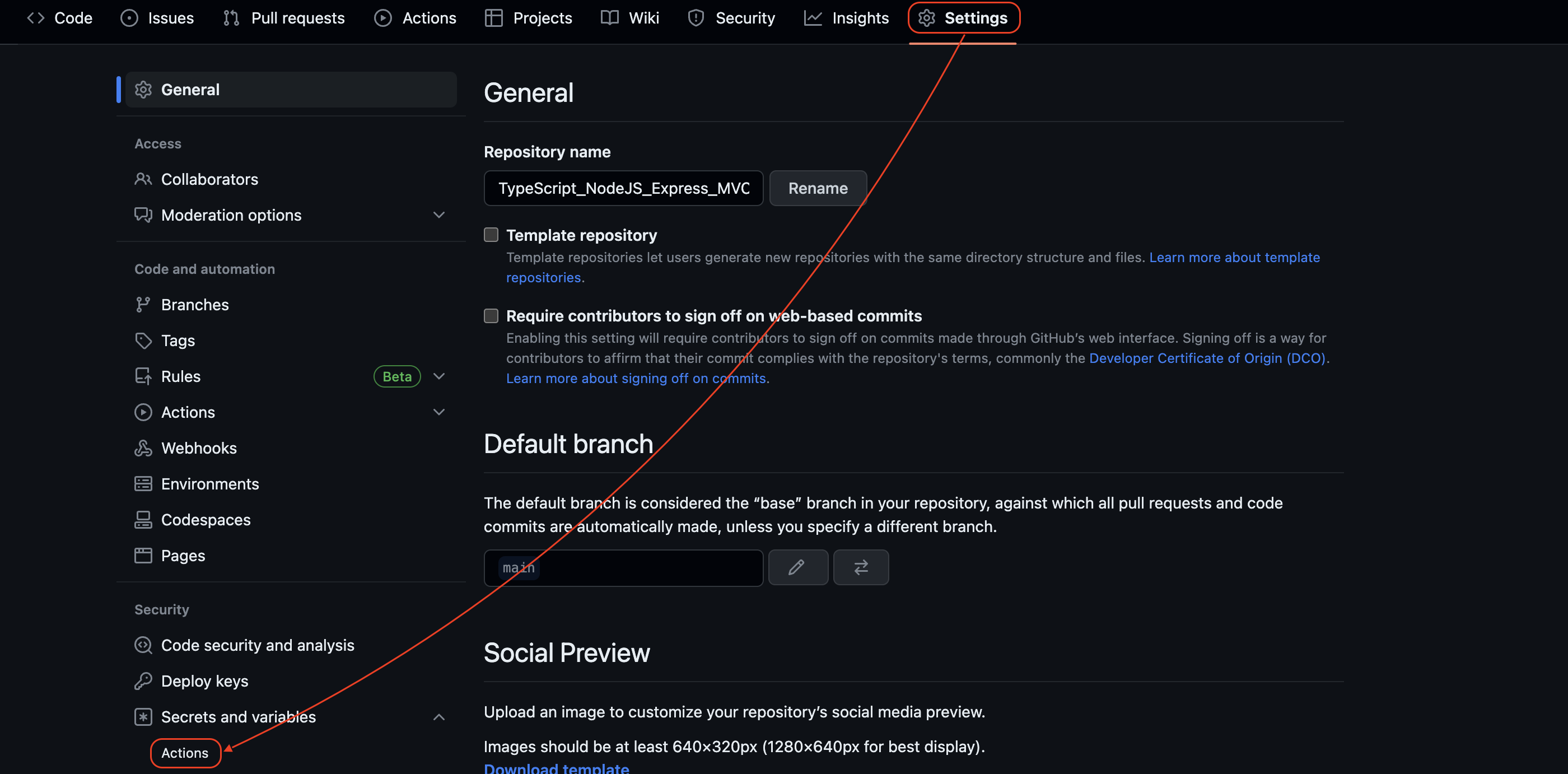
Task: Switch to the Insights tab
Action: [846, 18]
